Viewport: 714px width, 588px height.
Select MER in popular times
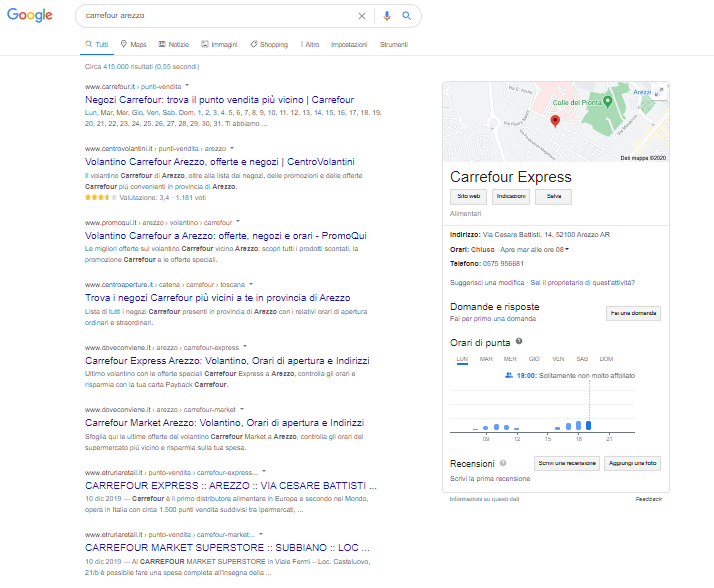(510, 359)
